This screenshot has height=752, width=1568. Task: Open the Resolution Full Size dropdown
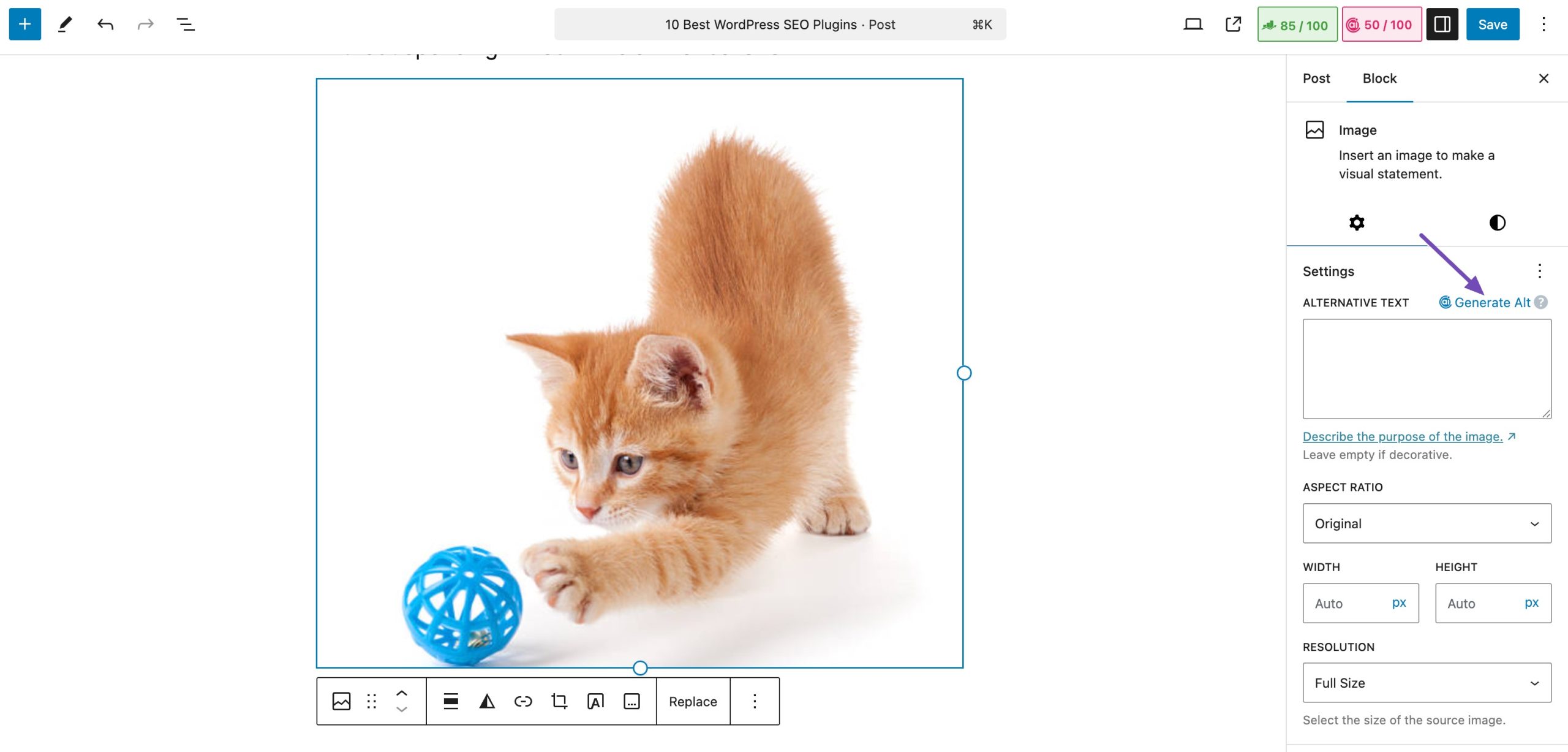click(x=1427, y=683)
